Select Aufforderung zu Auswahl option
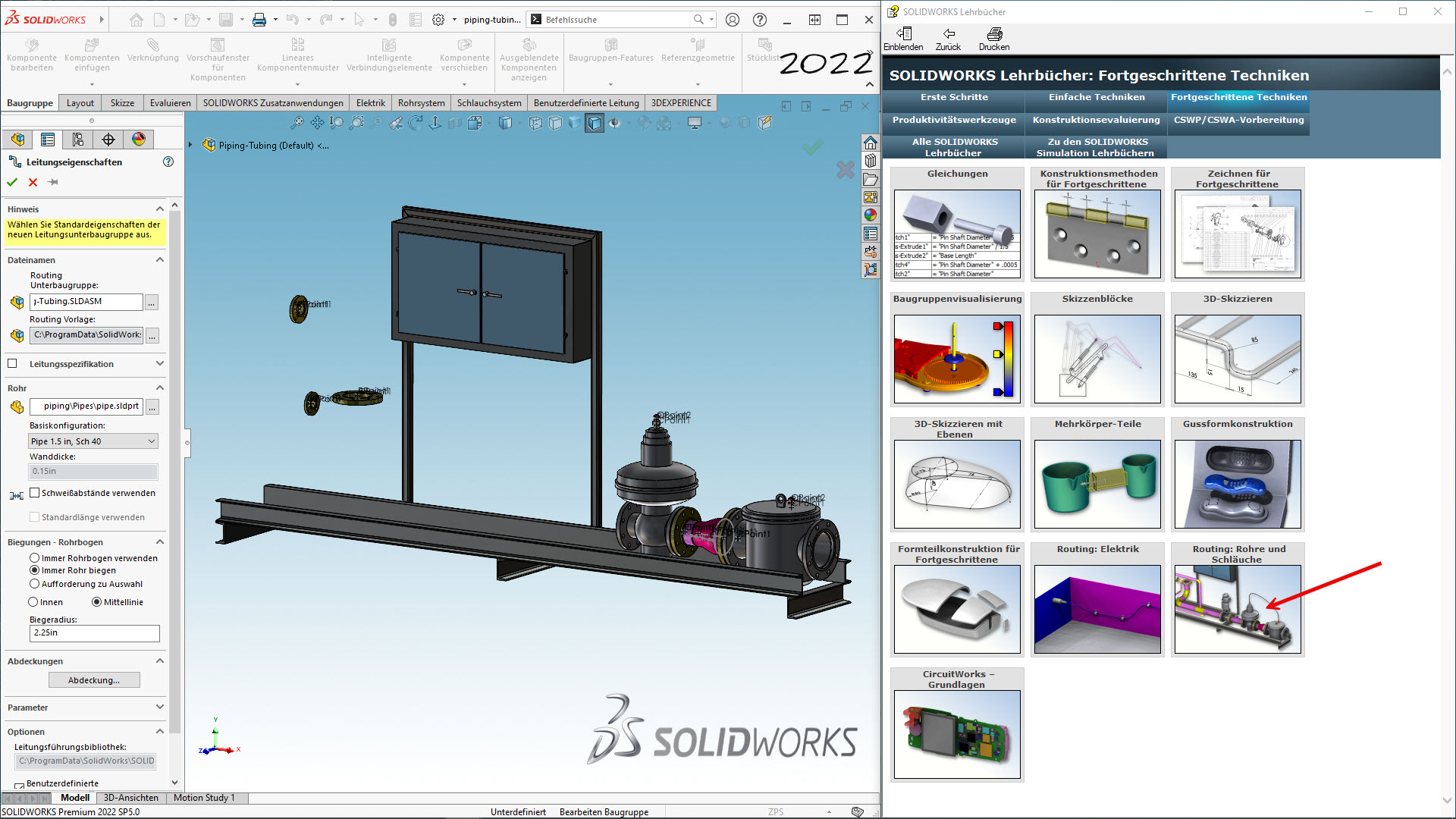This screenshot has height=819, width=1456. pos(34,584)
